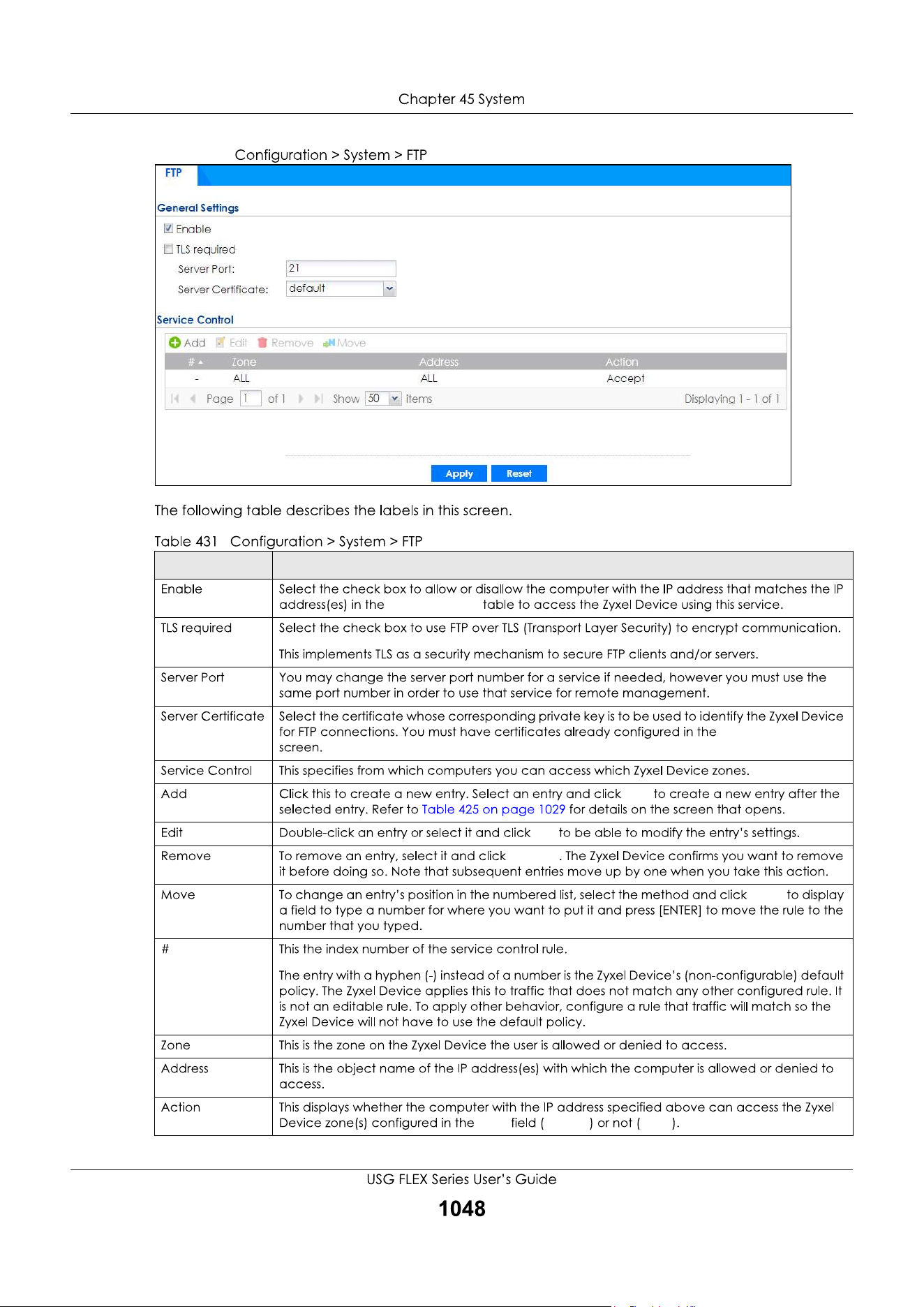Click the '#' row label in description table
This screenshot has height=1307, width=924.
(165, 949)
